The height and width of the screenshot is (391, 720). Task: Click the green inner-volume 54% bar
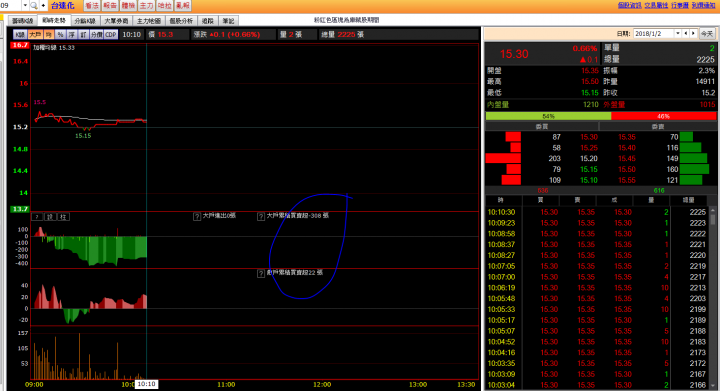tap(548, 116)
